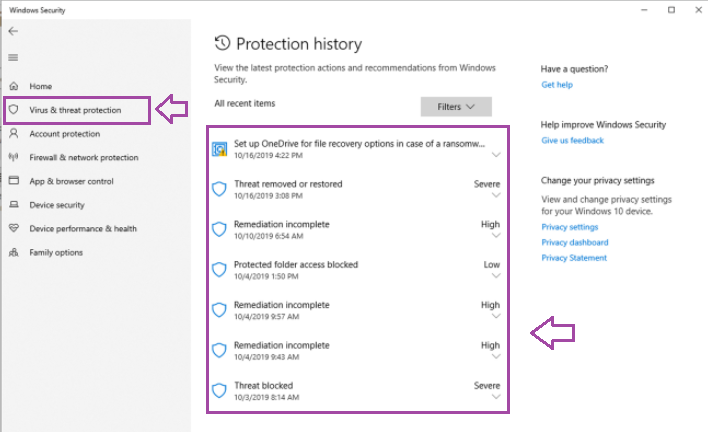
Task: Click the Privacy settings link
Action: (570, 227)
